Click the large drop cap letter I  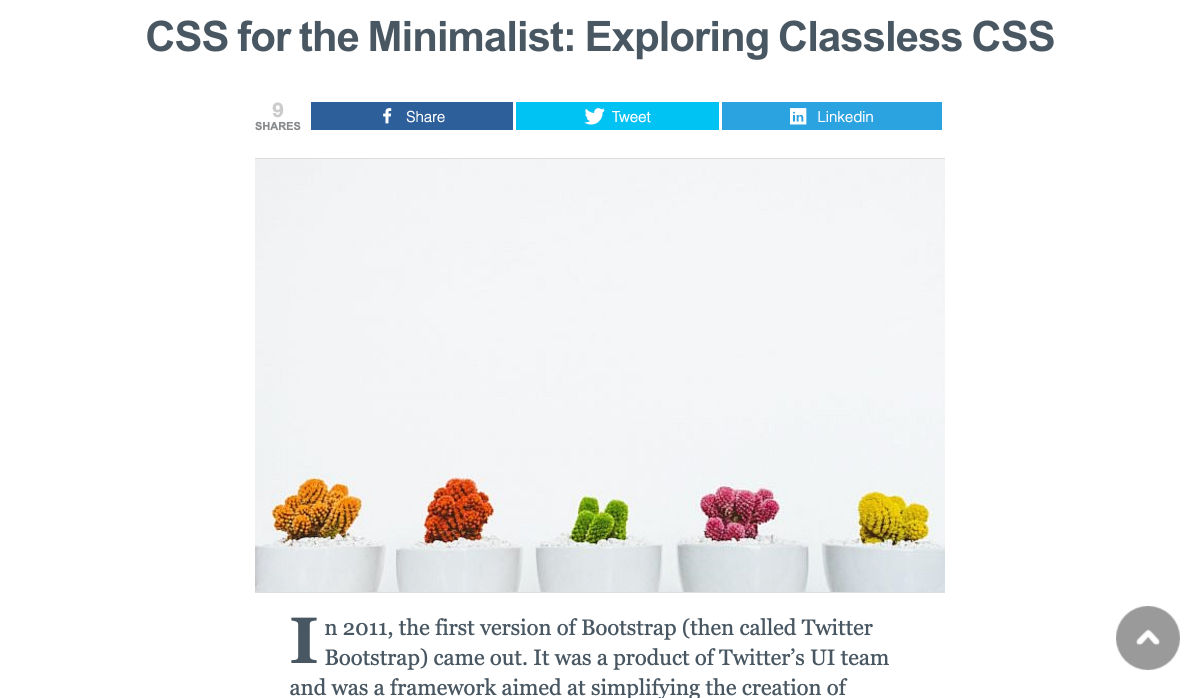click(x=303, y=641)
